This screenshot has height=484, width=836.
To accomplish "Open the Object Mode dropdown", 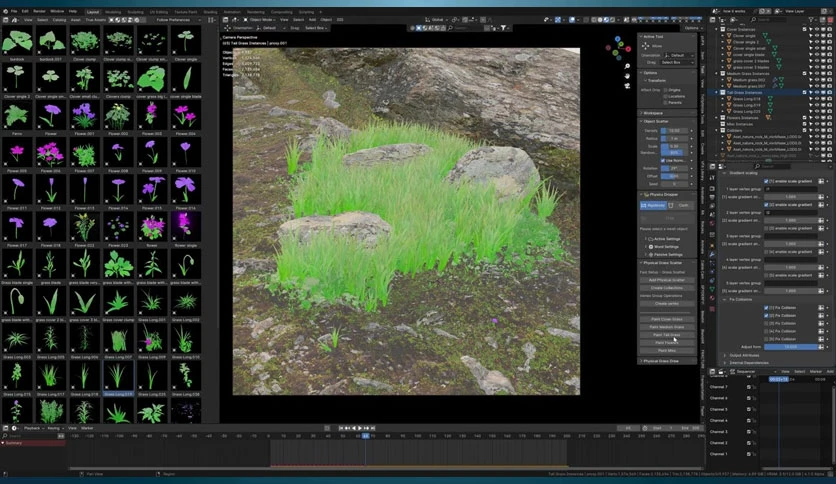I will [x=260, y=20].
